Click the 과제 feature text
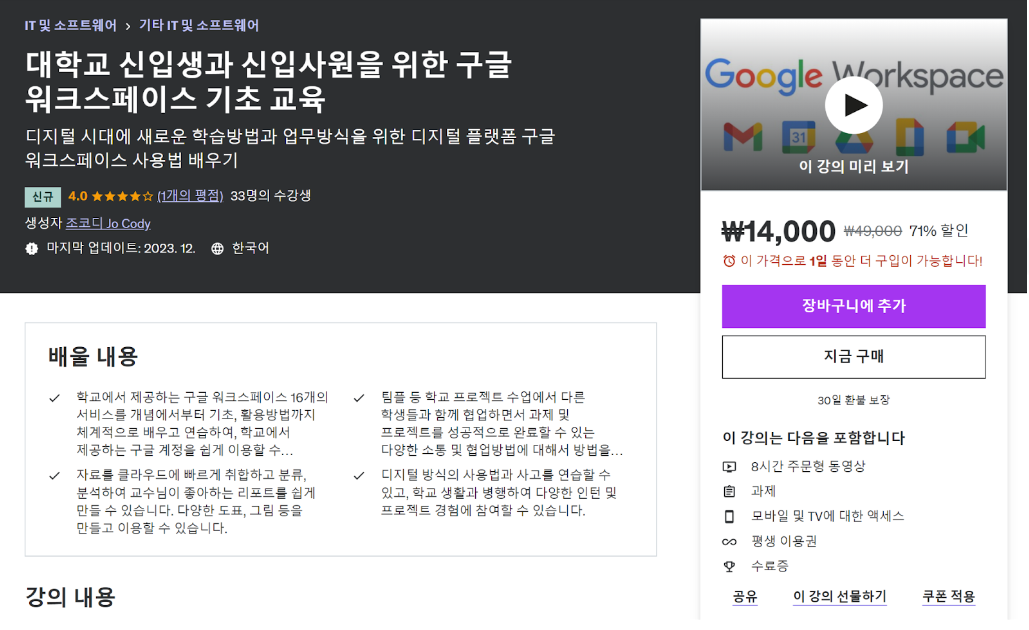 (x=763, y=492)
